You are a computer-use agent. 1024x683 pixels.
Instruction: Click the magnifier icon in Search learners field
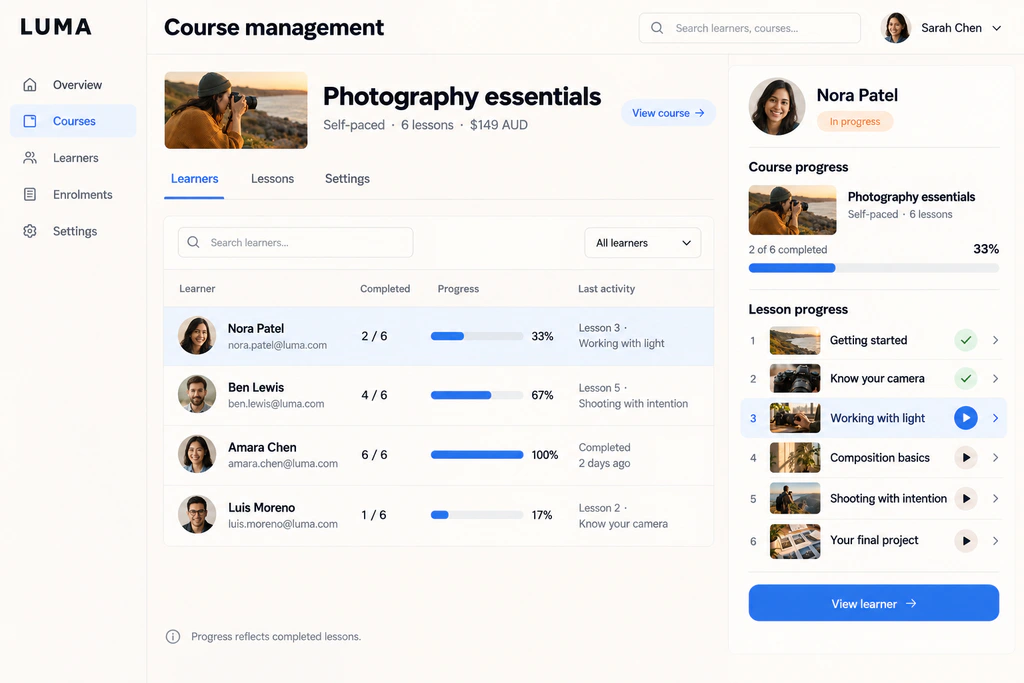point(193,242)
